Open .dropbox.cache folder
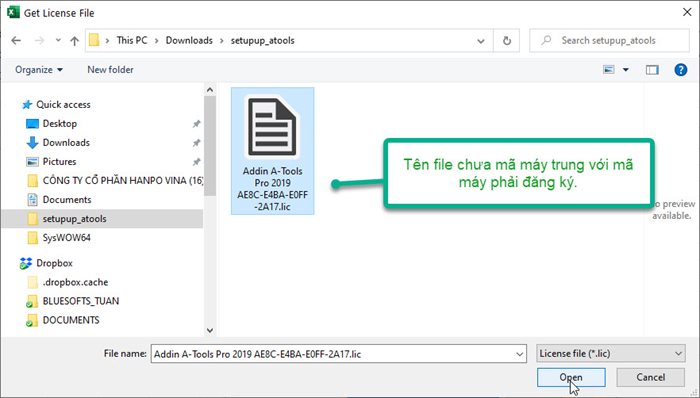The width and height of the screenshot is (700, 398). (x=75, y=282)
